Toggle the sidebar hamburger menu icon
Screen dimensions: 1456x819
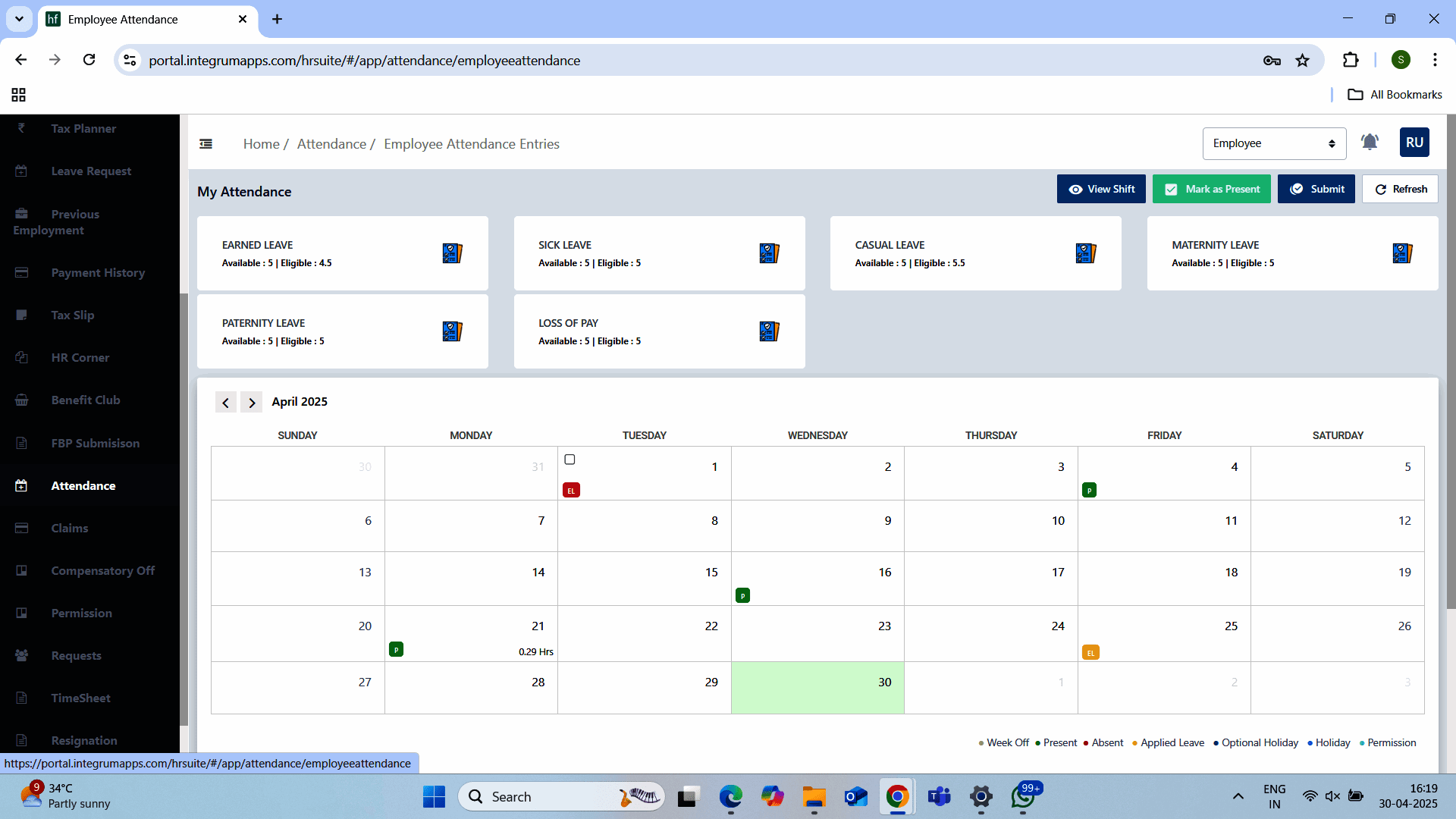206,144
